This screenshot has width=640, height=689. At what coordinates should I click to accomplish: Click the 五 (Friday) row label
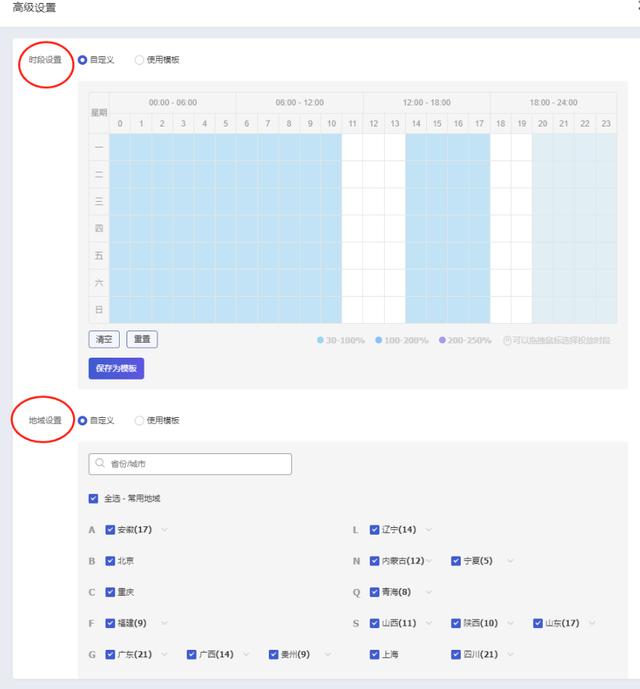click(x=99, y=256)
